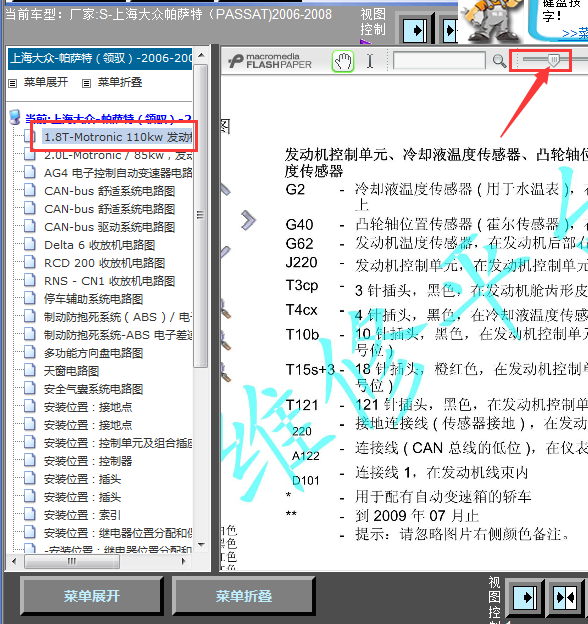Click the T121 entry in document list

click(302, 405)
